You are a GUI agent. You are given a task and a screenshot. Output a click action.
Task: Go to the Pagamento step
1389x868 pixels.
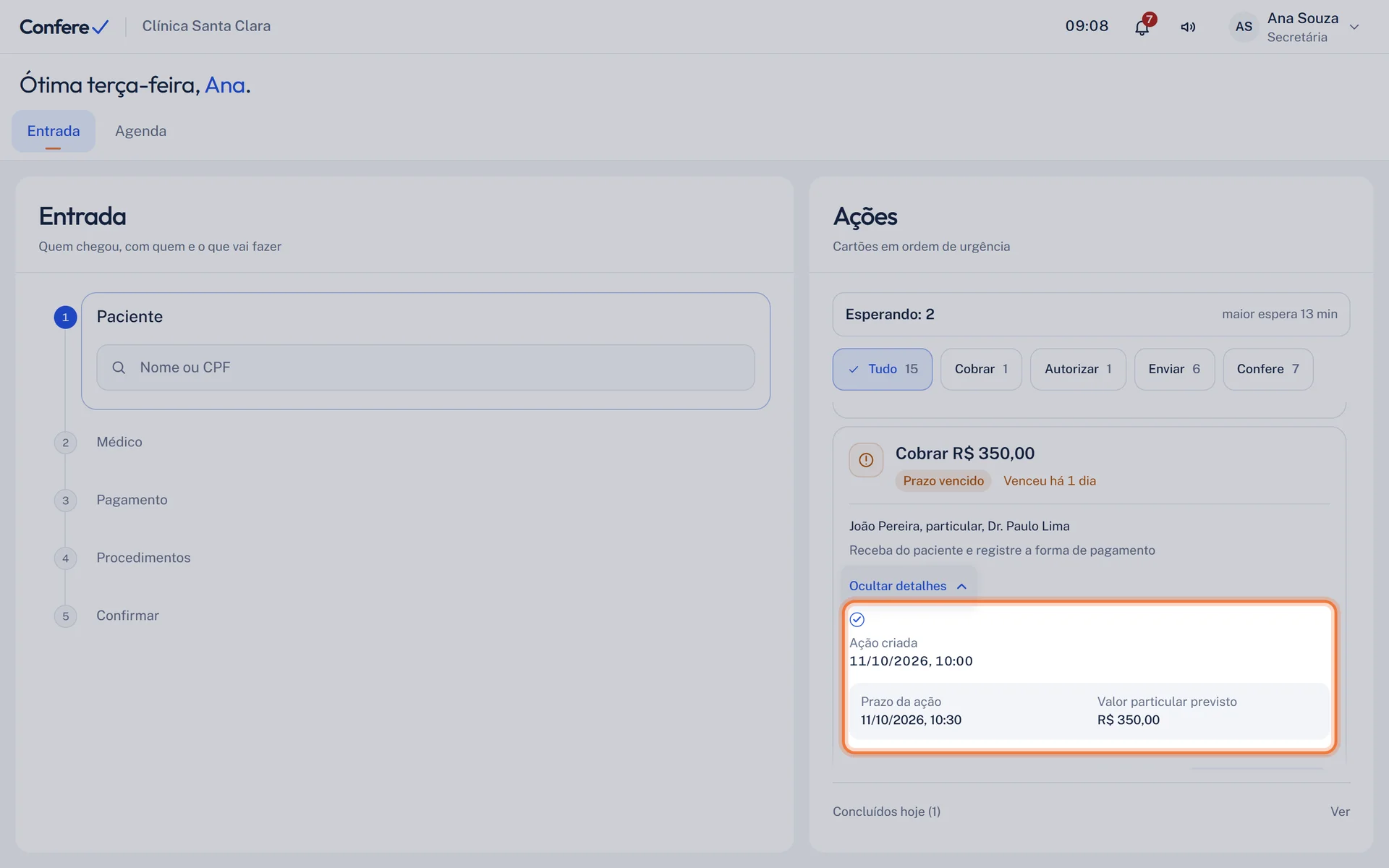pos(132,500)
